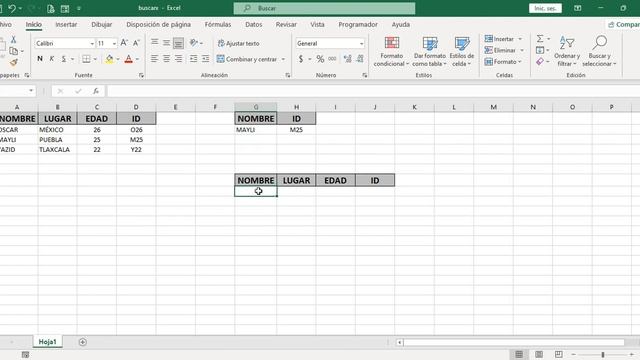Click the increase decimals icon
Screen dimensions: 640x360
coord(347,59)
